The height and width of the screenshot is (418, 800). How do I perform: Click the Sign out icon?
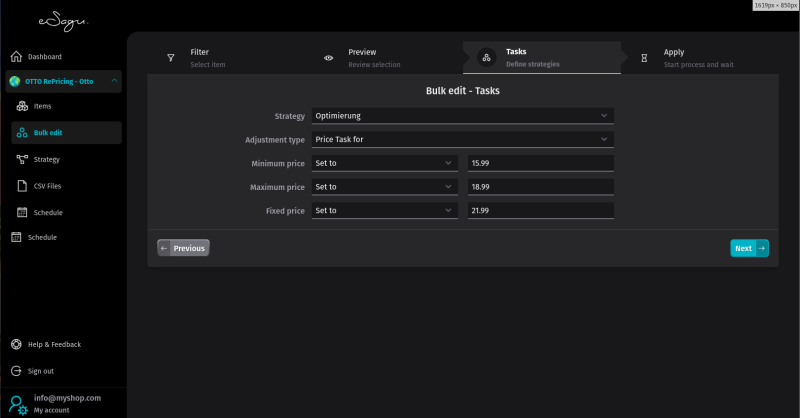pyautogui.click(x=16, y=371)
